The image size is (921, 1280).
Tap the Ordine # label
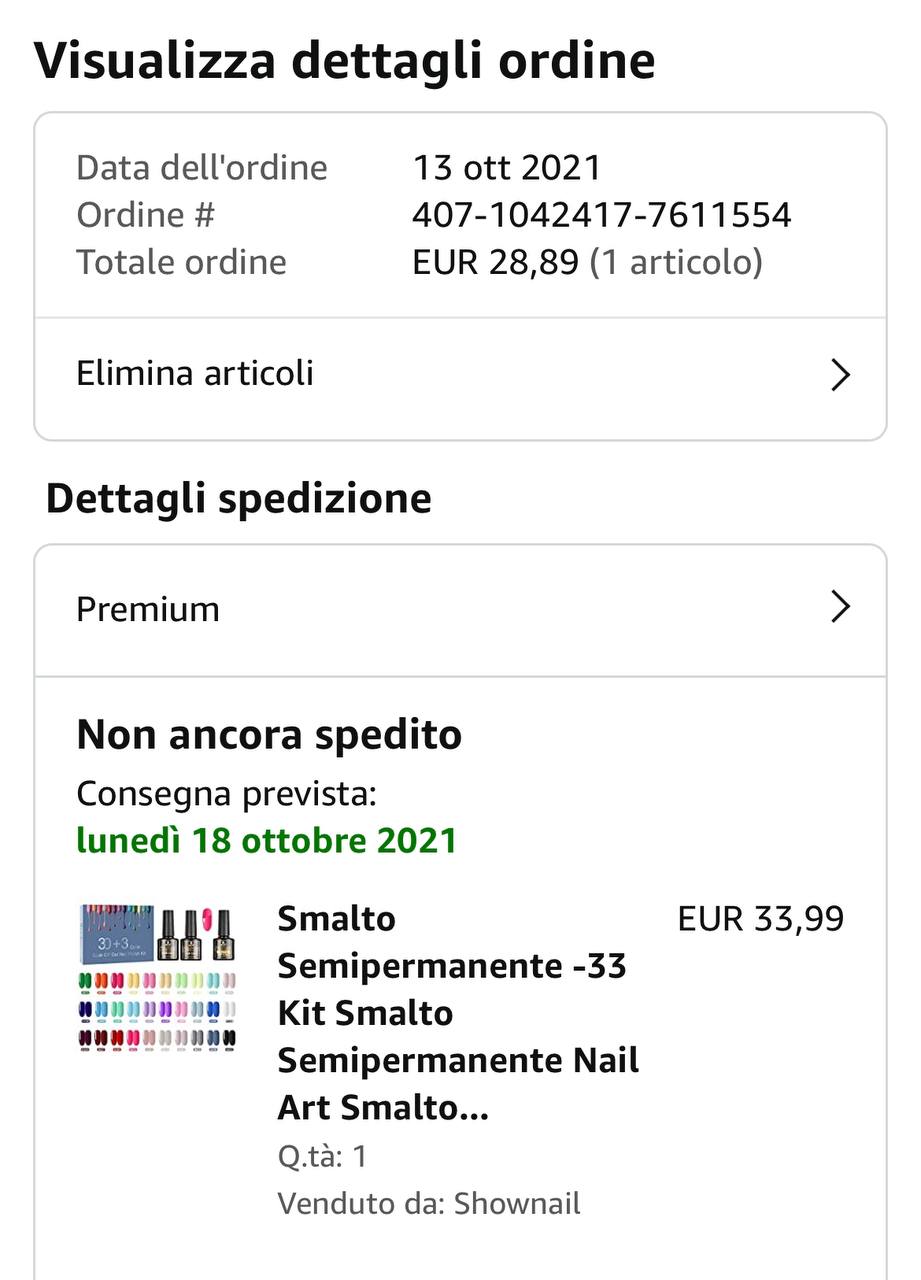click(146, 215)
